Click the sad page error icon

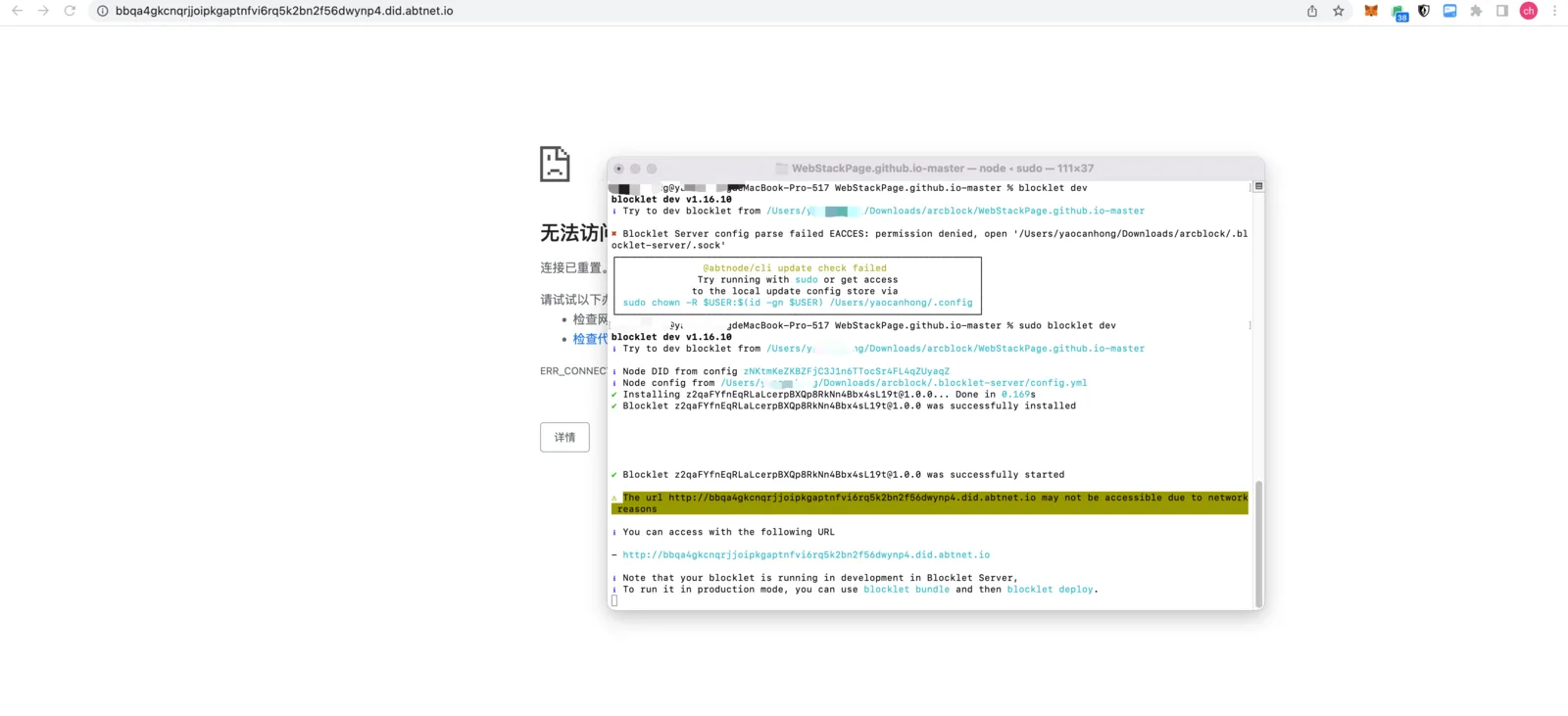(x=555, y=164)
